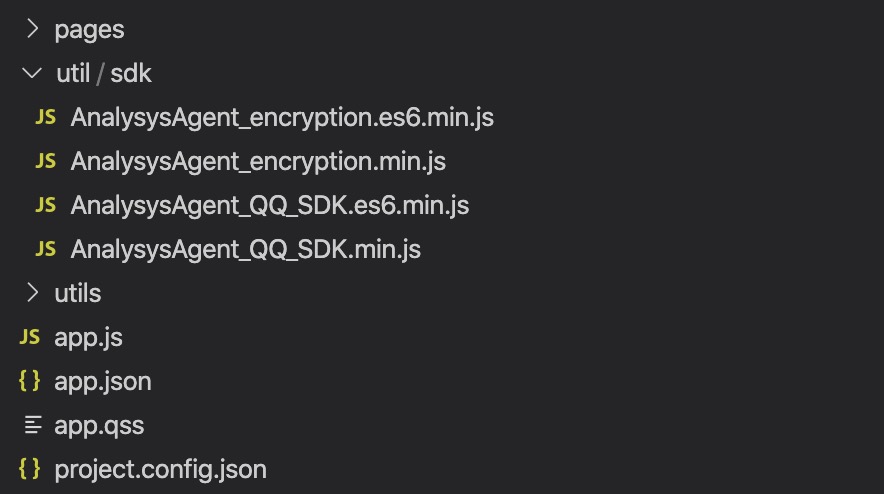The image size is (884, 494).
Task: Click JS icon of AnalysysAgent_QQ_SDK.es6.min.js
Action: click(46, 205)
